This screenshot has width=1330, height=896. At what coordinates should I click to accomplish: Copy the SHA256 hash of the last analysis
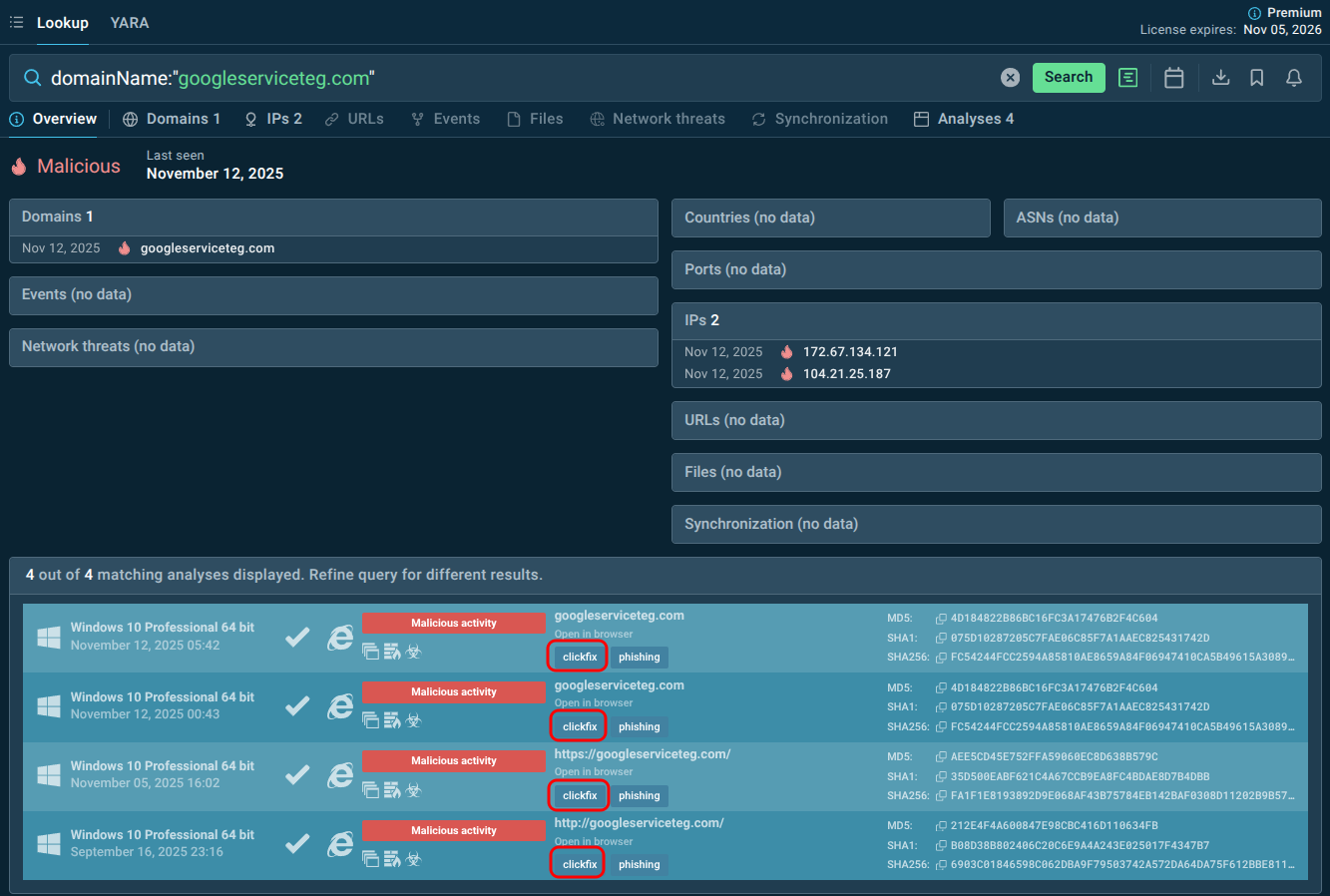tap(941, 865)
